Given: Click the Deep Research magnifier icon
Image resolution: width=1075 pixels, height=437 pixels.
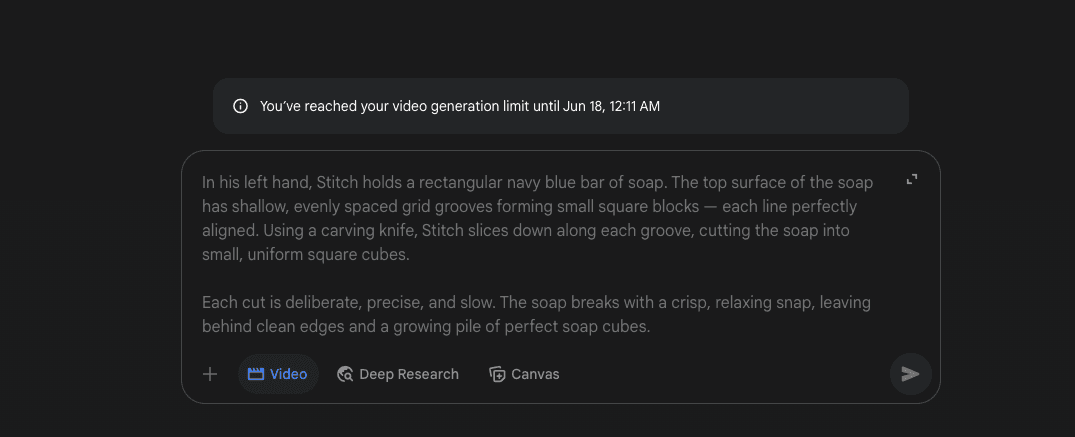Looking at the screenshot, I should coord(346,374).
